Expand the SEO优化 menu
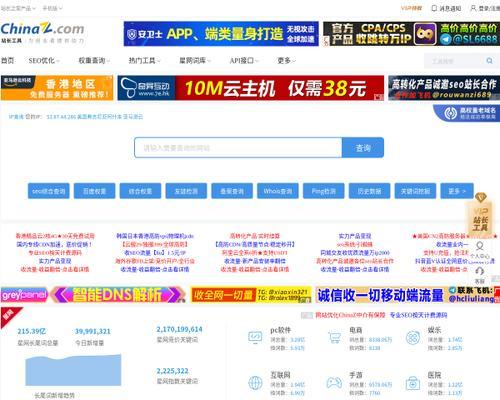500x400 pixels. pos(44,61)
